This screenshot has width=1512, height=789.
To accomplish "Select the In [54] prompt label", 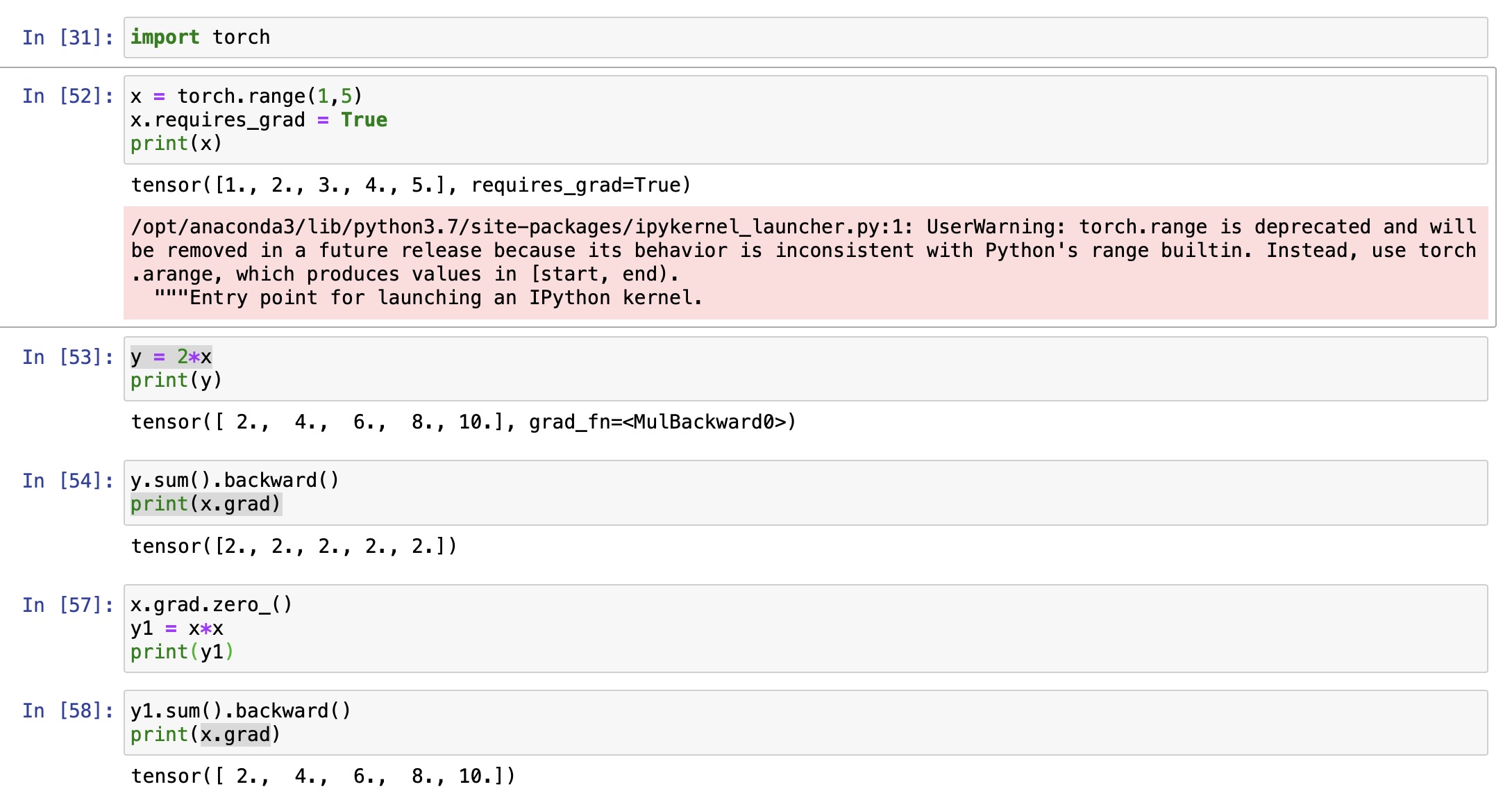I will (67, 481).
